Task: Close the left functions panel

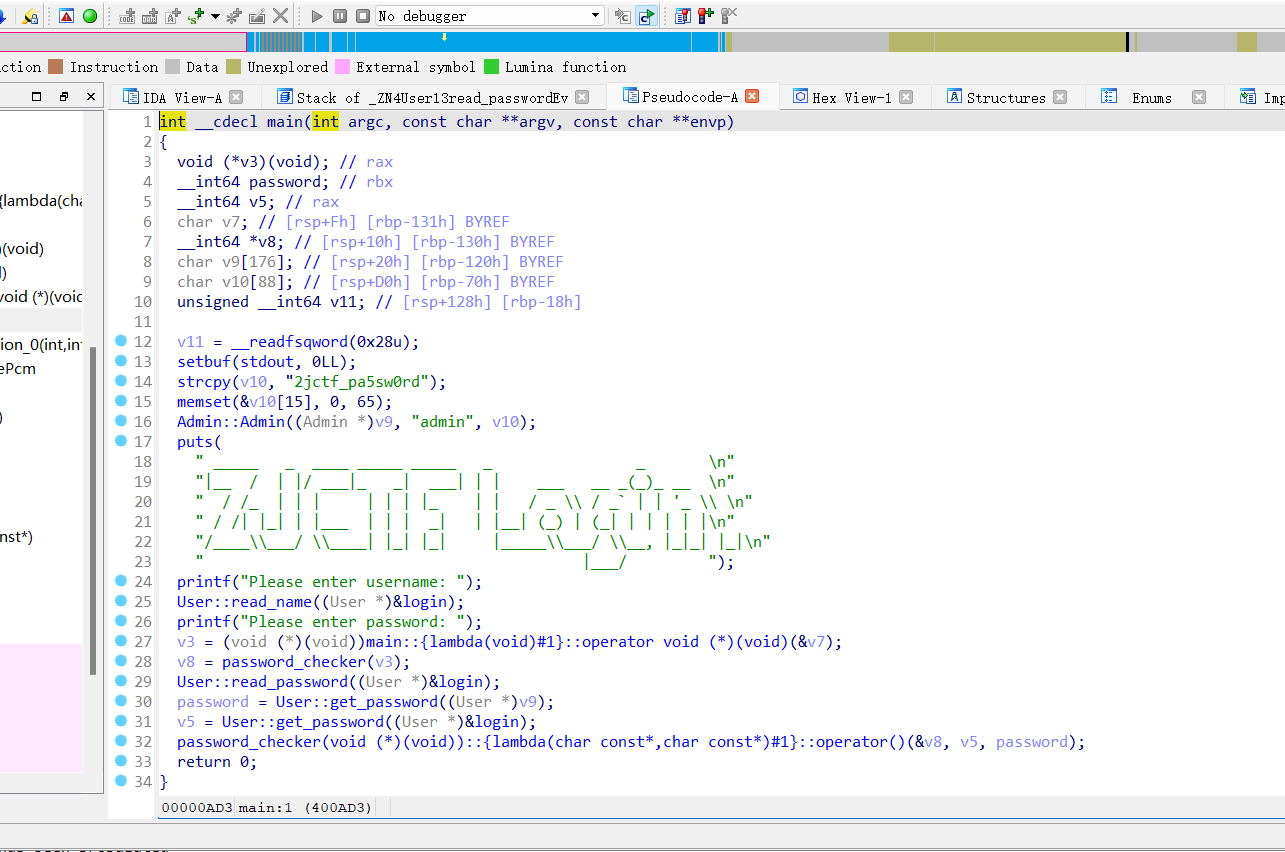Action: click(x=90, y=97)
